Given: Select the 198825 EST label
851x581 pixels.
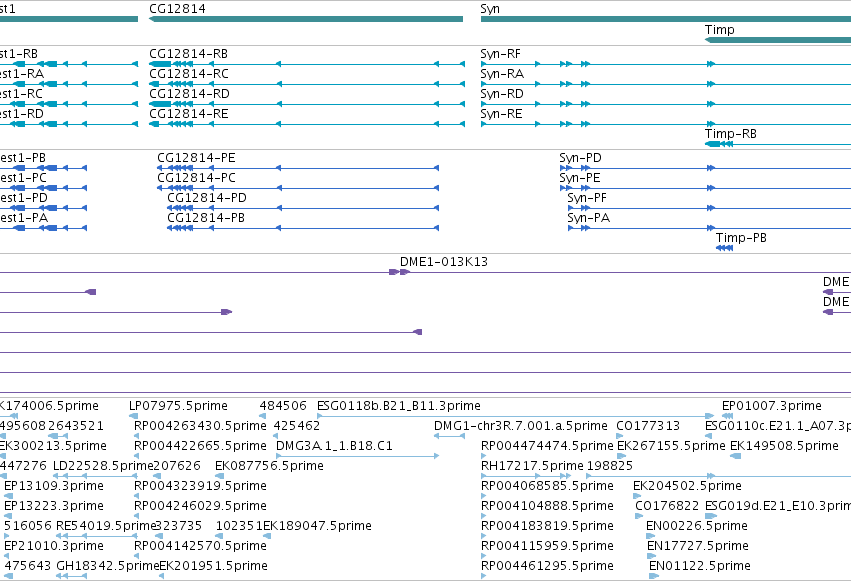Looking at the screenshot, I should [x=609, y=466].
